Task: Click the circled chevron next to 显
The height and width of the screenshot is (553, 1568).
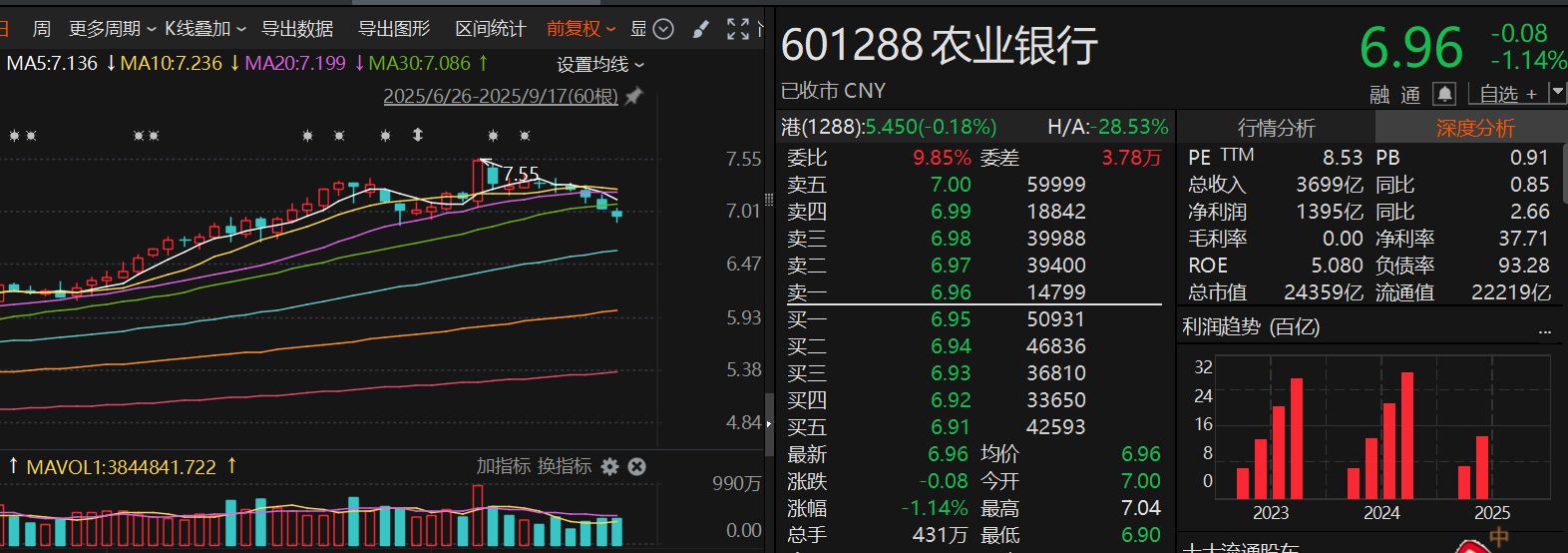Action: (663, 29)
